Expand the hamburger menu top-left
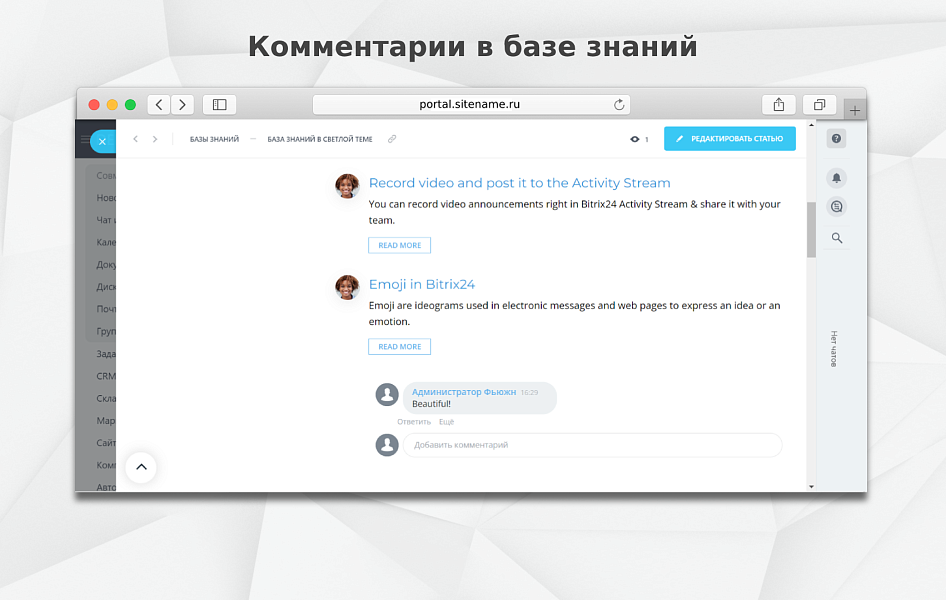The width and height of the screenshot is (946, 600). (85, 140)
